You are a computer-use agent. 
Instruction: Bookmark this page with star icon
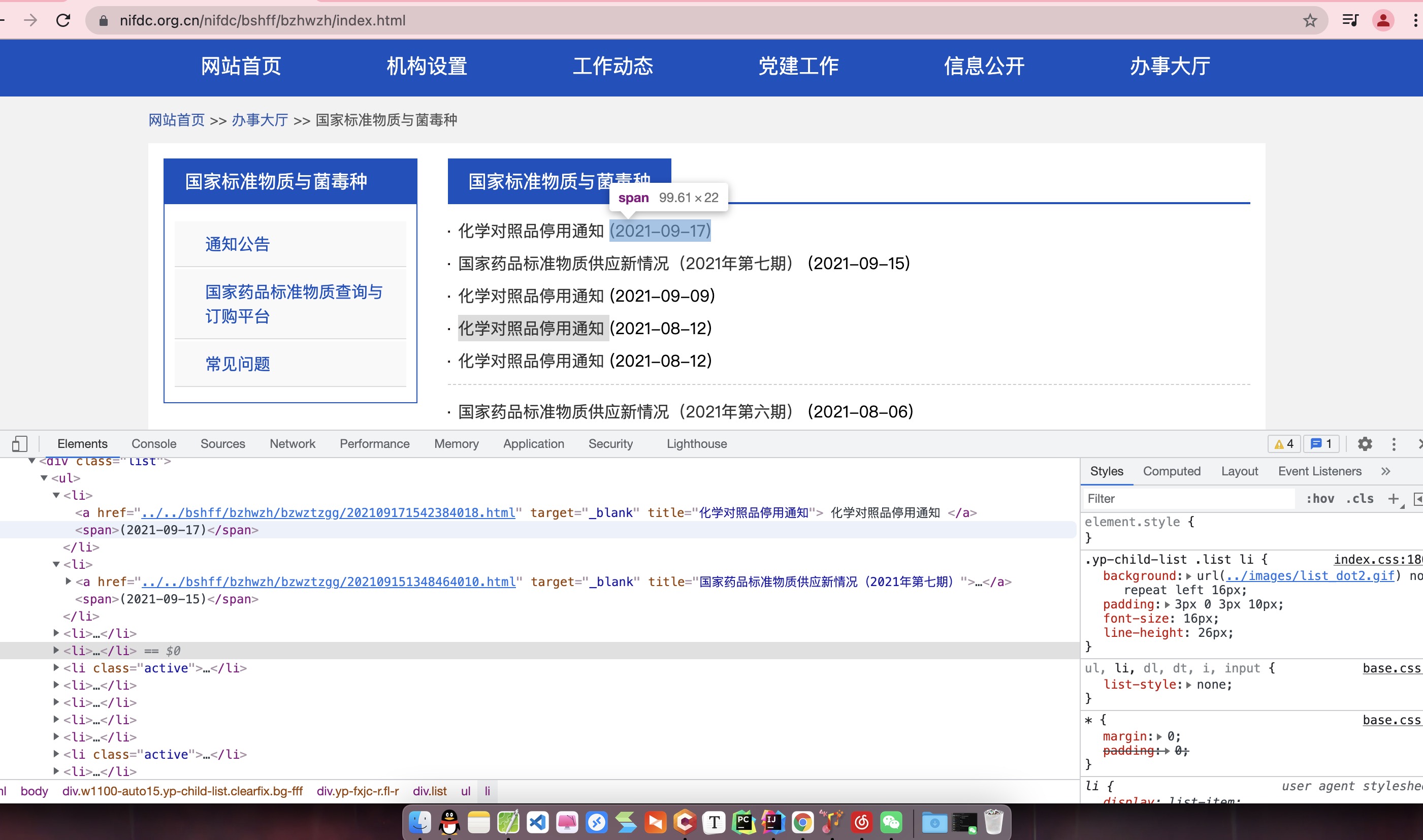(1310, 20)
